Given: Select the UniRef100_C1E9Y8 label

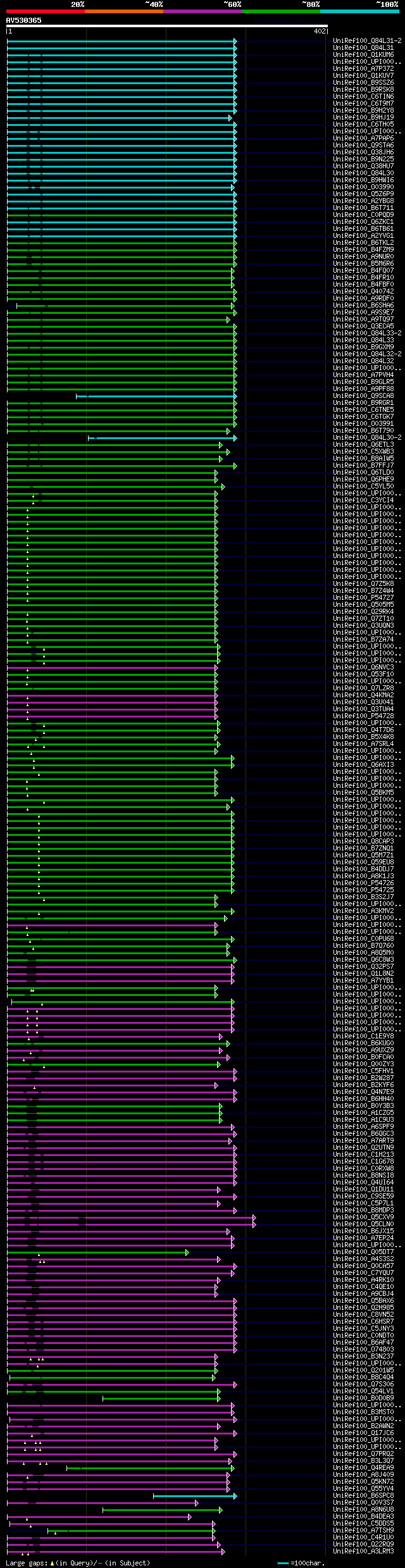Looking at the screenshot, I should pos(363,1036).
